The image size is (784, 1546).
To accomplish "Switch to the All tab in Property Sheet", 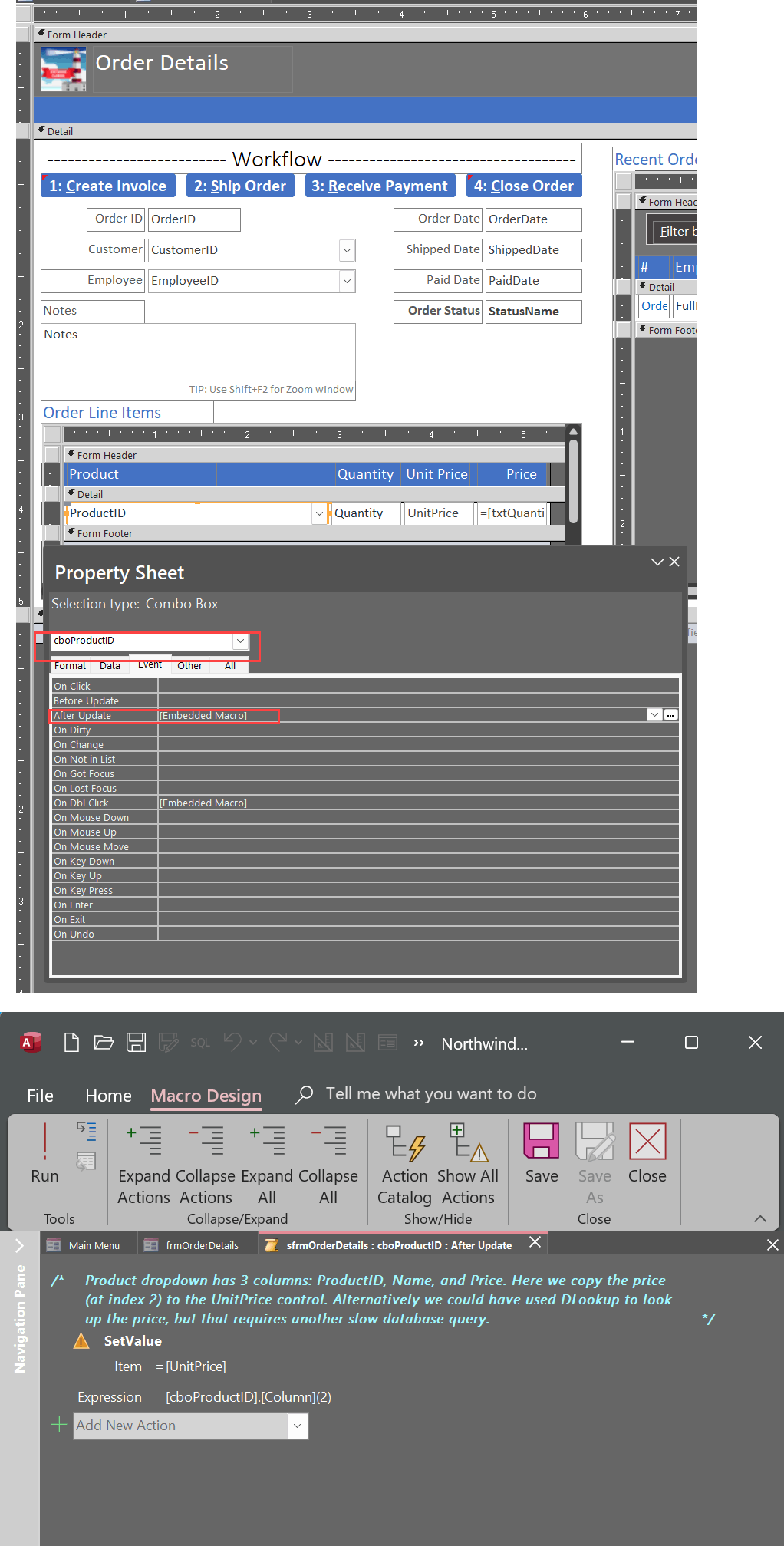I will coord(230,666).
